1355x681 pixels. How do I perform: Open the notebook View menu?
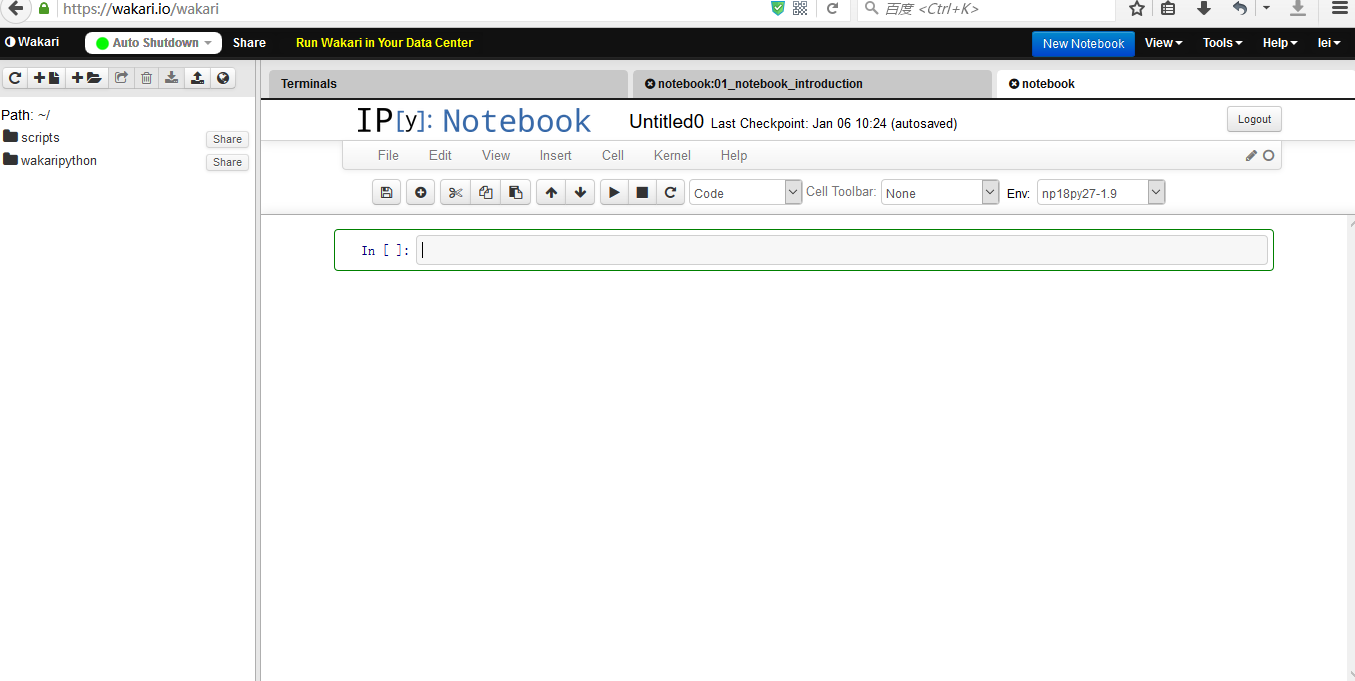pyautogui.click(x=496, y=155)
